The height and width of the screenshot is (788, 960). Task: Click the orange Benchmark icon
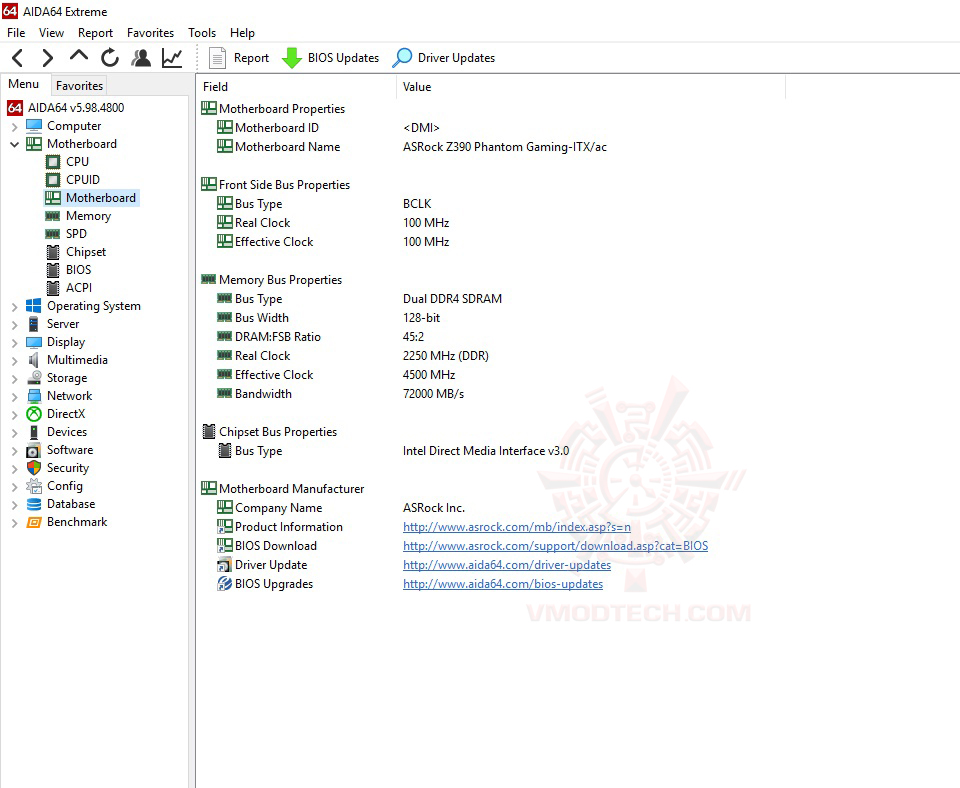(34, 522)
